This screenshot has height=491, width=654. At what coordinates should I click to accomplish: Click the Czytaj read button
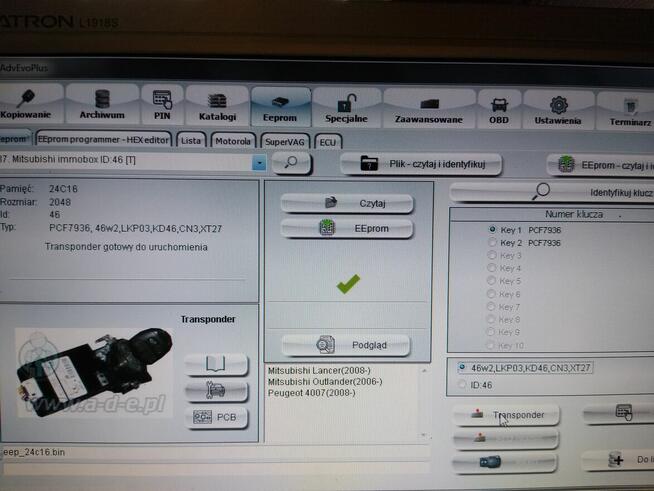point(347,203)
